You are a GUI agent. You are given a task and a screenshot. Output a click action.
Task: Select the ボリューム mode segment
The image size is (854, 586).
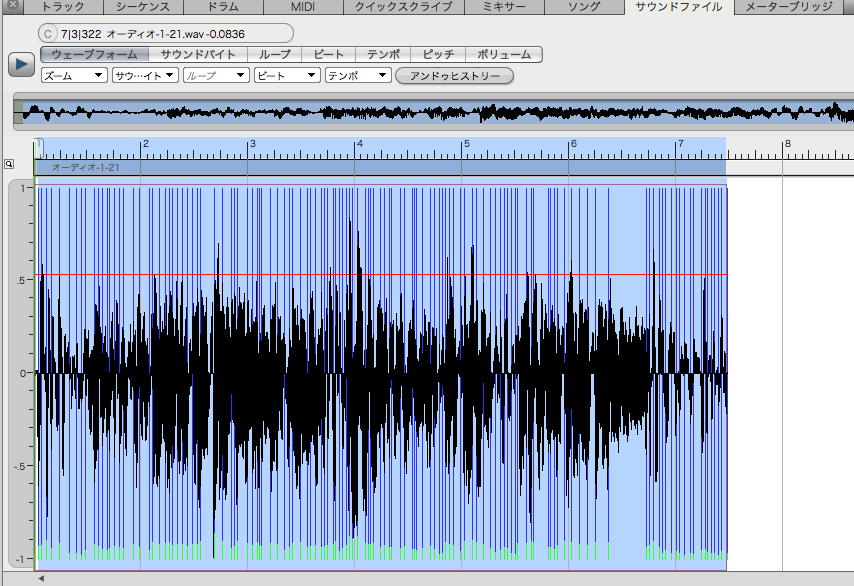[x=504, y=54]
